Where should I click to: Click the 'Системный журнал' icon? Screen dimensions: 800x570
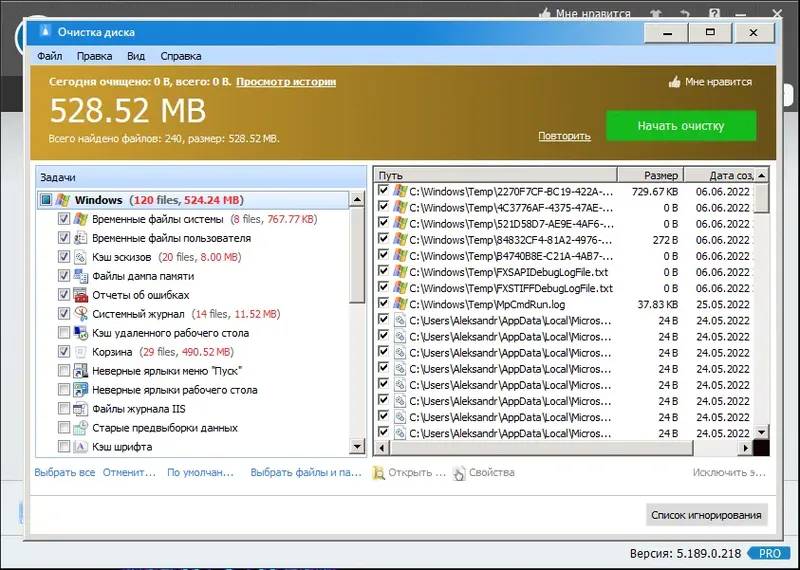click(x=81, y=314)
